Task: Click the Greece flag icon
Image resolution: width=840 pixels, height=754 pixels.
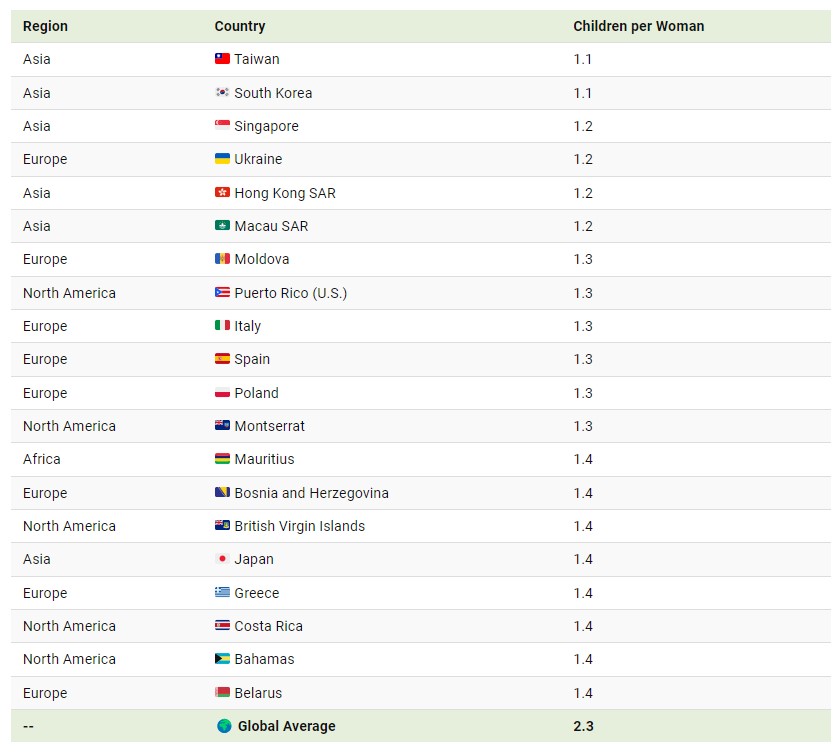Action: [222, 592]
